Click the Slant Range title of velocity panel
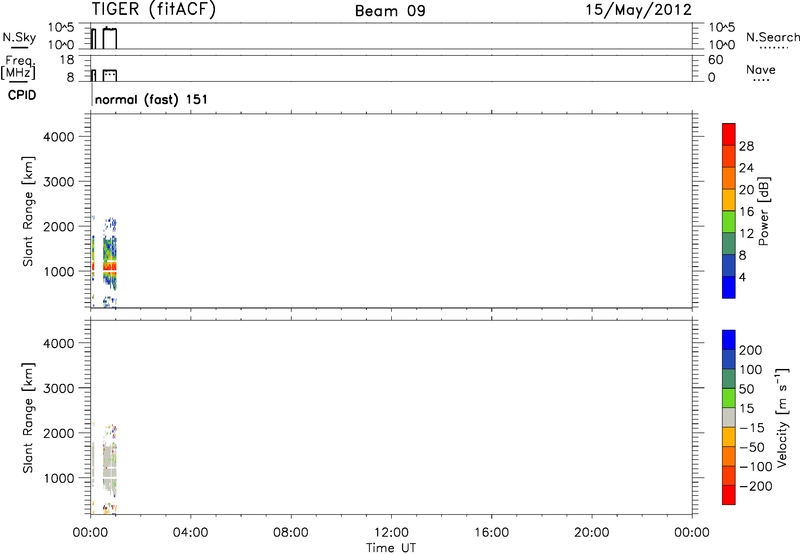The image size is (800, 554). 28,418
